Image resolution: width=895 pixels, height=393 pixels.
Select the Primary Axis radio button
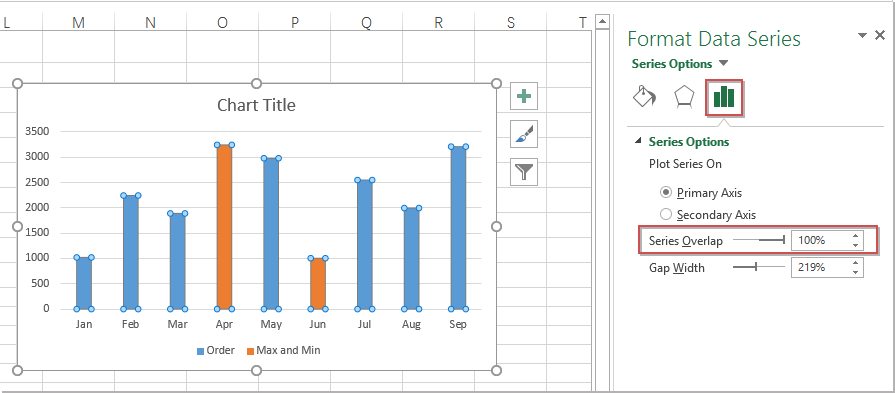click(666, 192)
